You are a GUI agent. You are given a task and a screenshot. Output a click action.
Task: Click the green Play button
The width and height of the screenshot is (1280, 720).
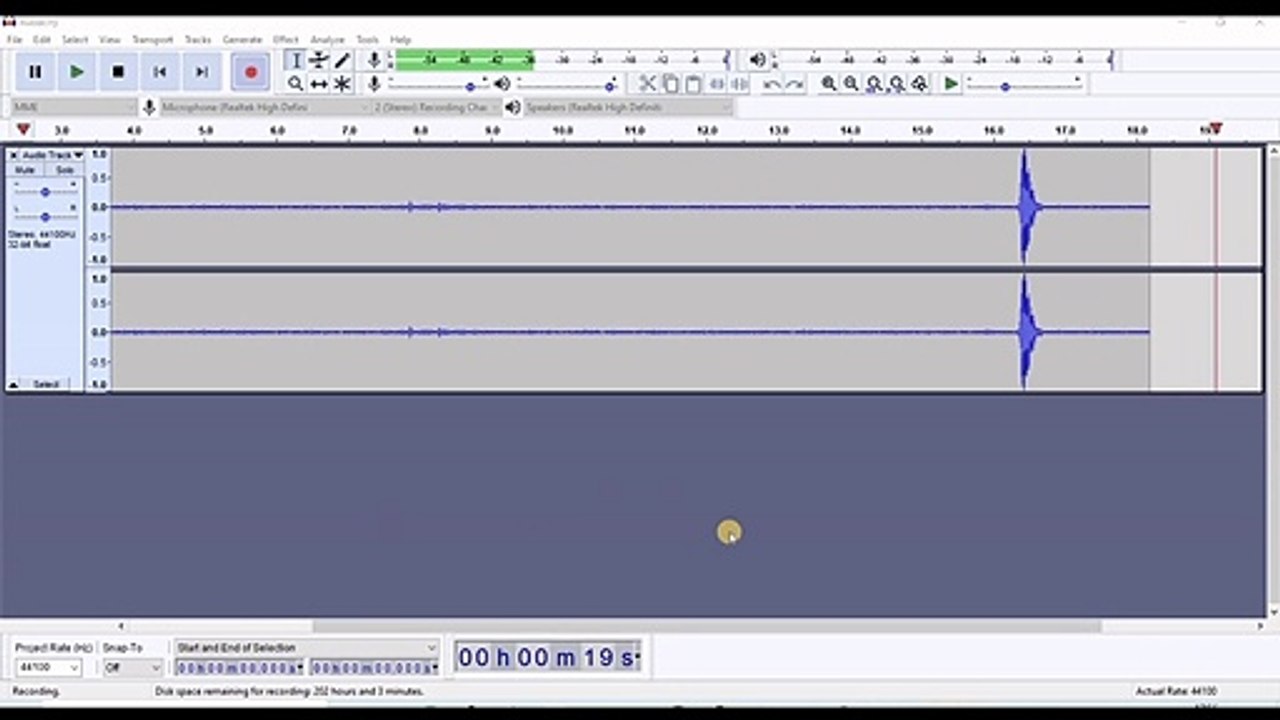(x=77, y=72)
